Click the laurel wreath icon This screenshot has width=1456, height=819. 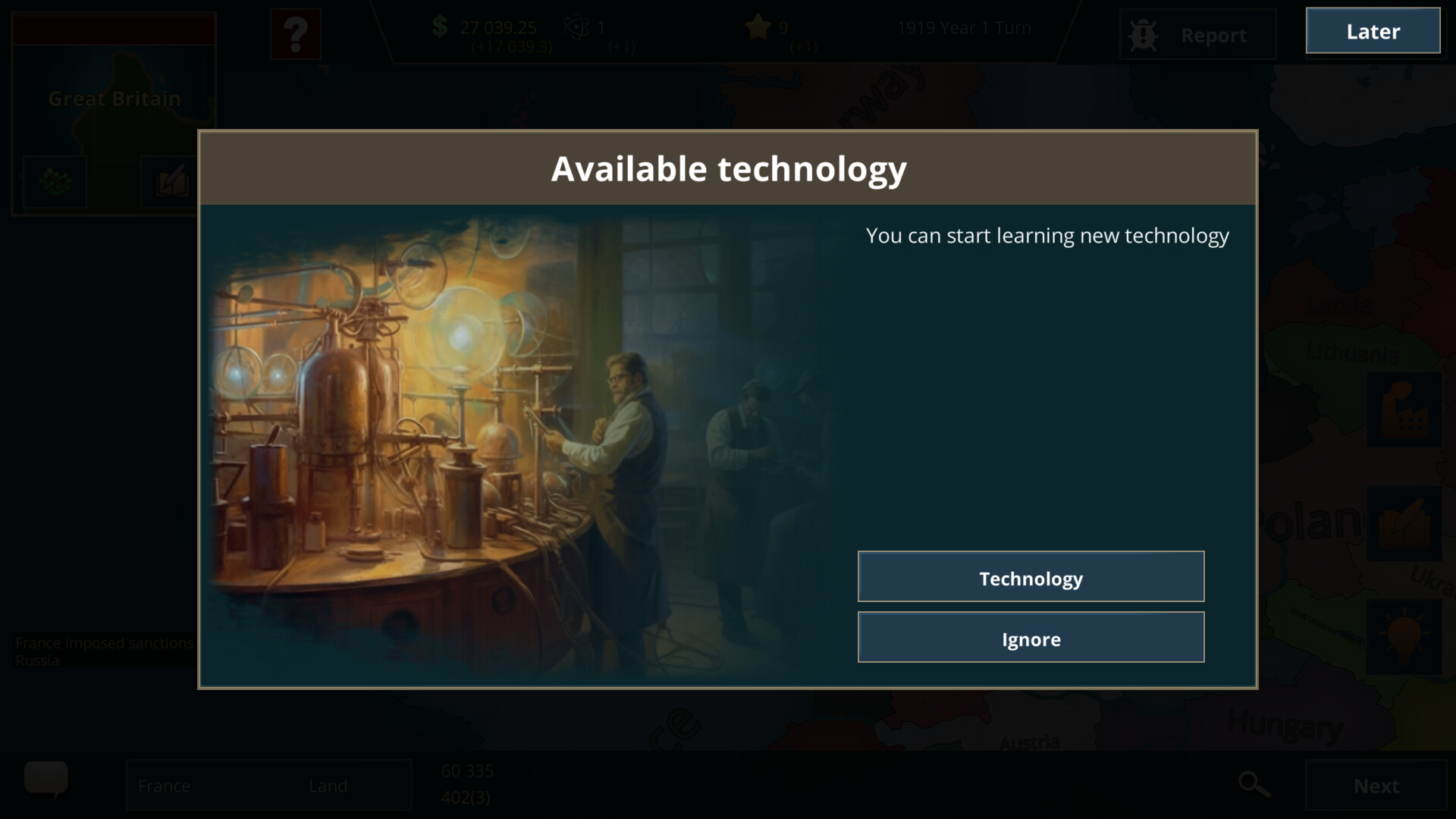click(x=55, y=182)
